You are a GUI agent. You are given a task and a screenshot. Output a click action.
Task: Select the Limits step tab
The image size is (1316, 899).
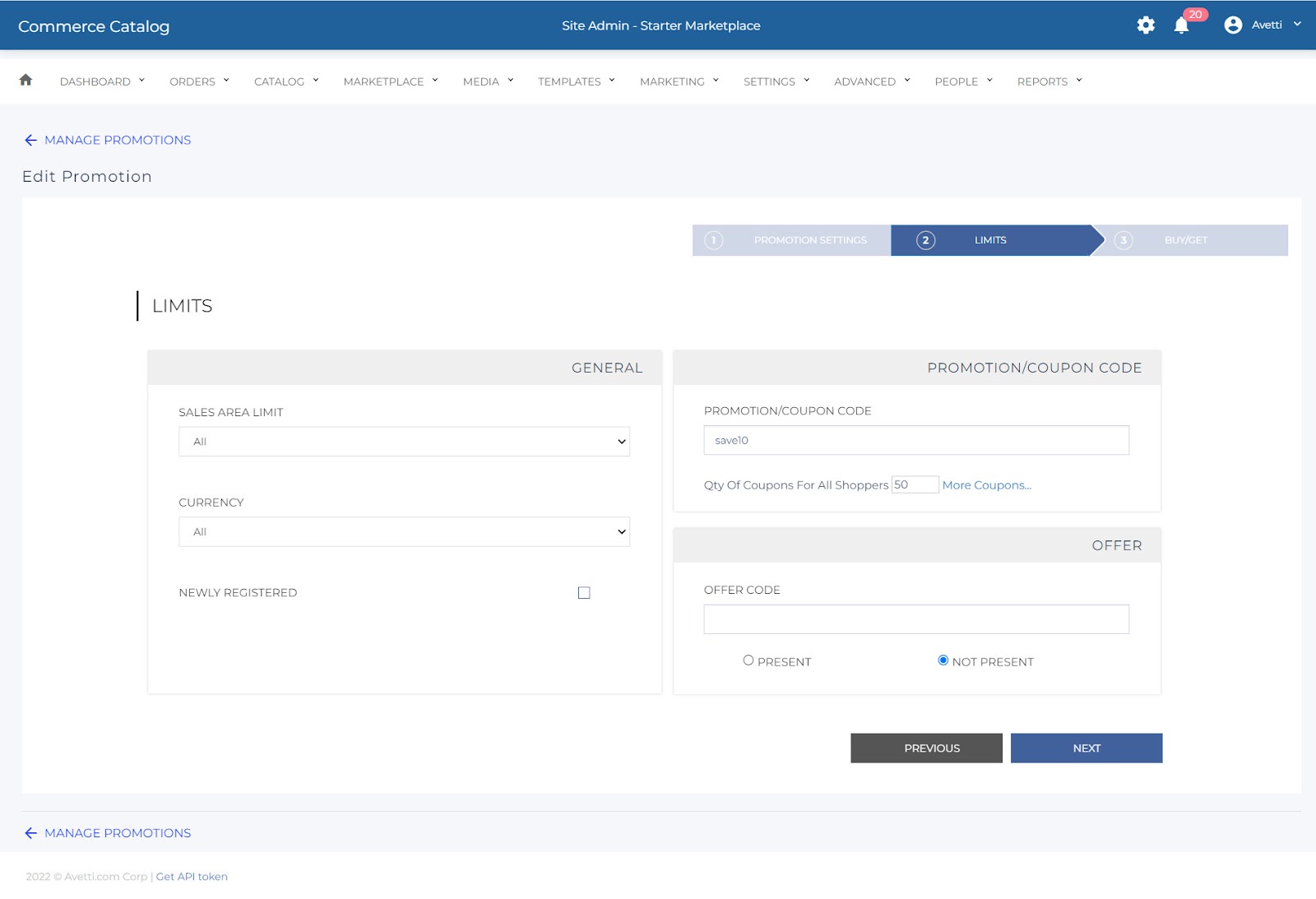tap(997, 240)
